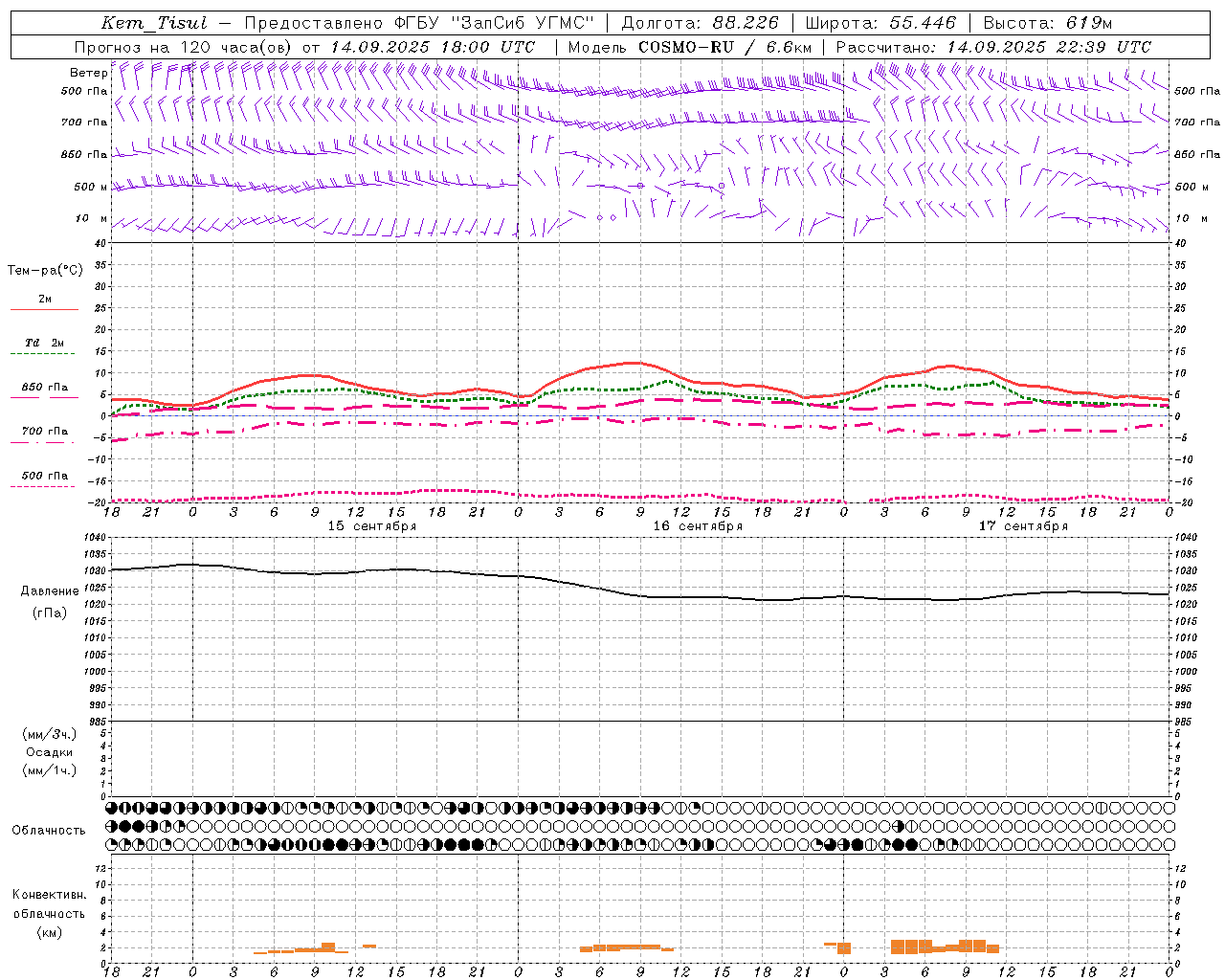Image resolution: width=1225 pixels, height=980 pixels.
Task: Select the provider text ФГБУ "ЗапСиб УГМС"
Action: [494, 23]
